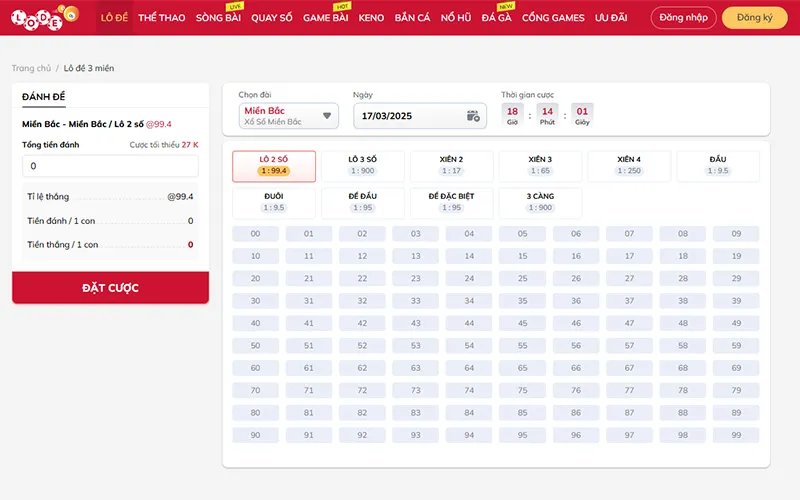Open the GAME BÀI menu

tap(326, 18)
